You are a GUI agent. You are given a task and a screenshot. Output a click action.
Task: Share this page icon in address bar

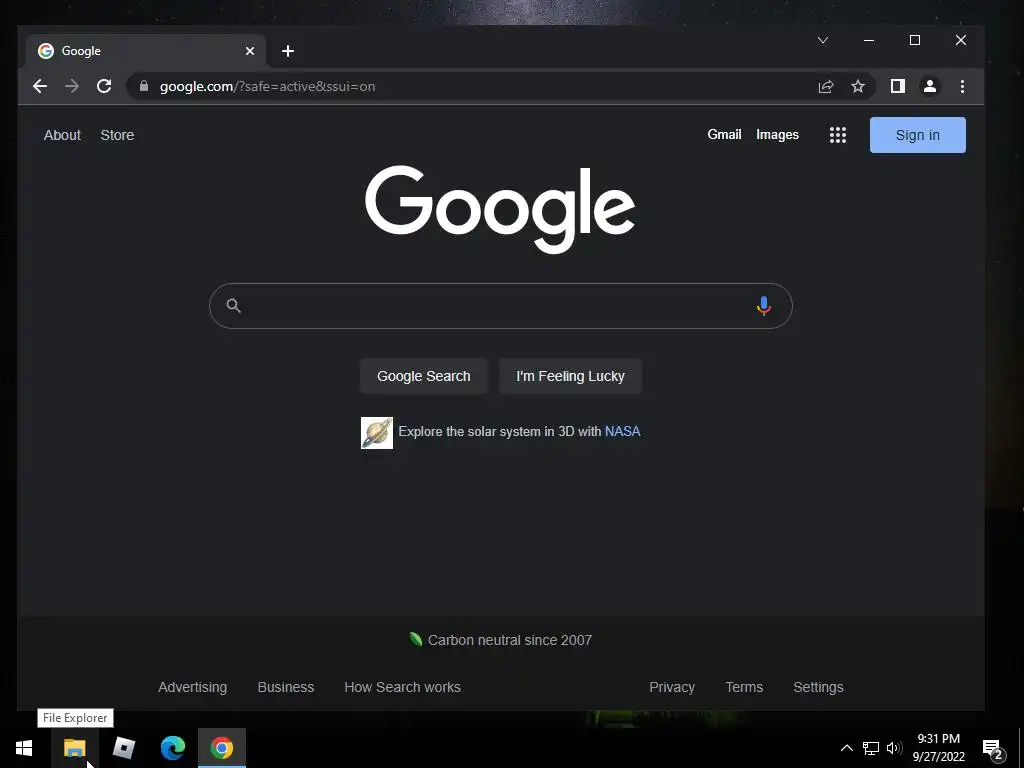(x=826, y=86)
